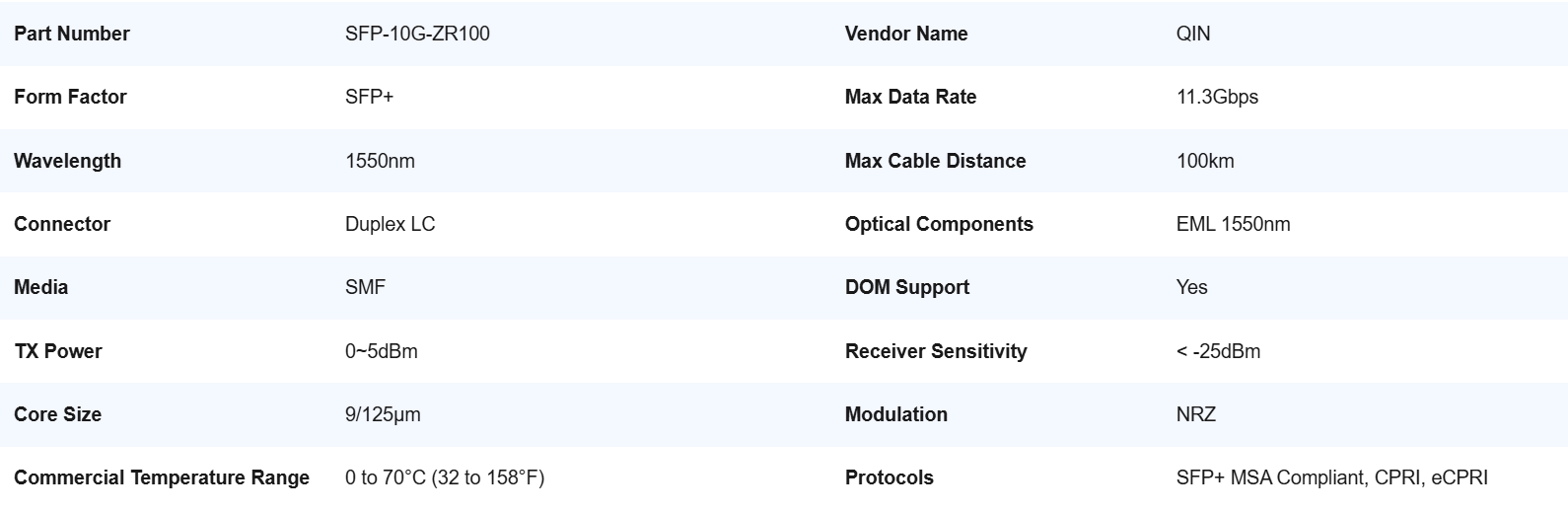Viewport: 1568px width, 512px height.
Task: Select the Duplex LC connector value
Action: point(390,224)
